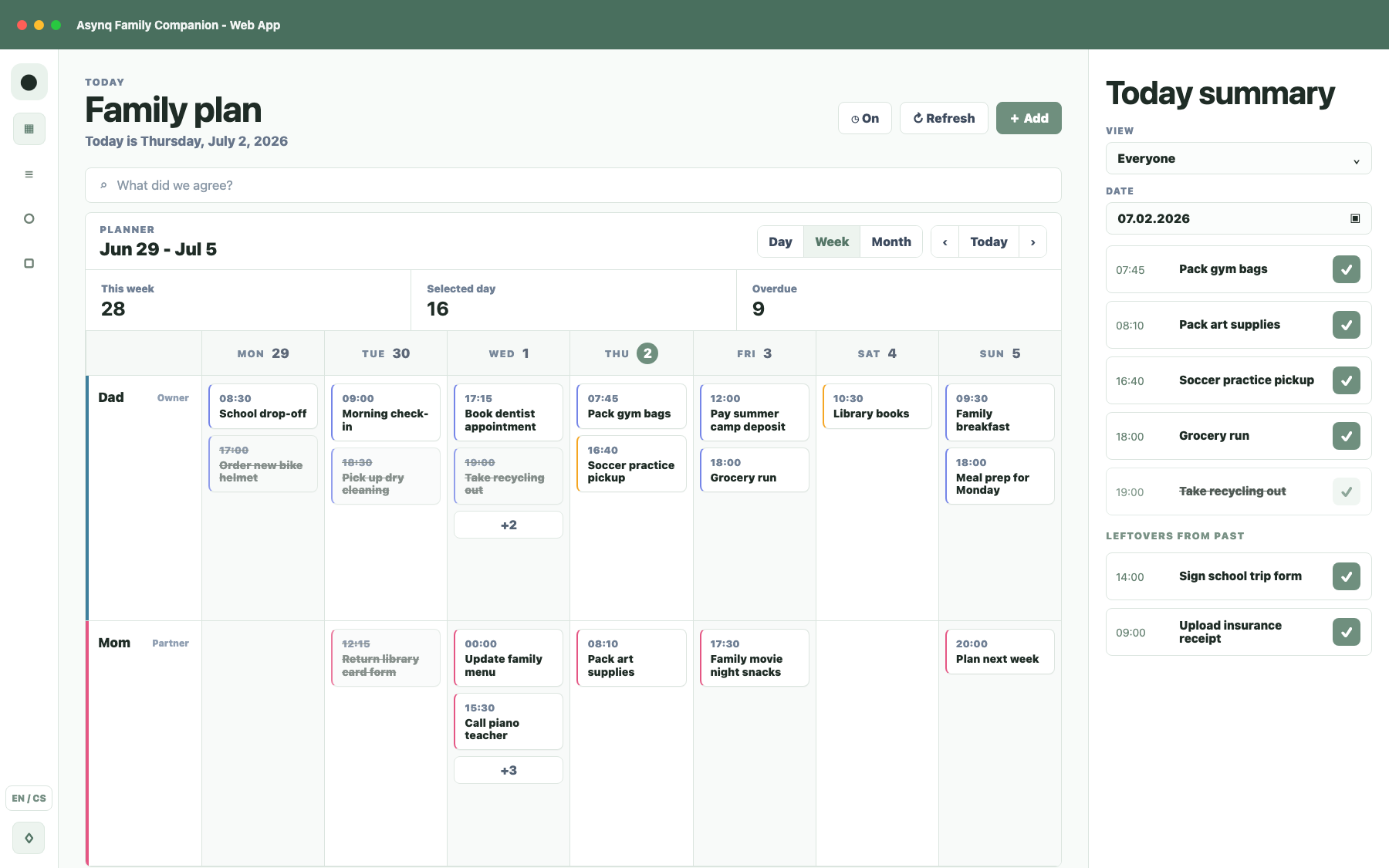1389x868 pixels.
Task: Open Plan next week card
Action: (1000, 651)
